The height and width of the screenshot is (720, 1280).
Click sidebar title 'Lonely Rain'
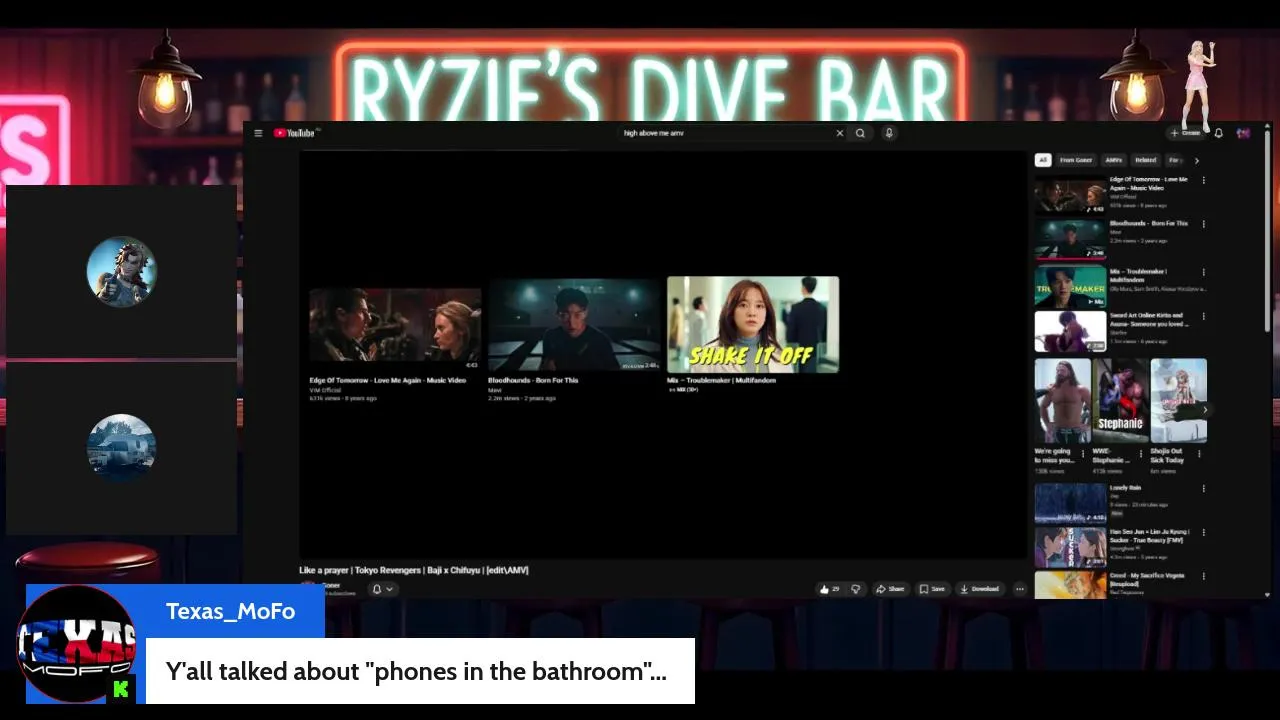coord(1125,488)
